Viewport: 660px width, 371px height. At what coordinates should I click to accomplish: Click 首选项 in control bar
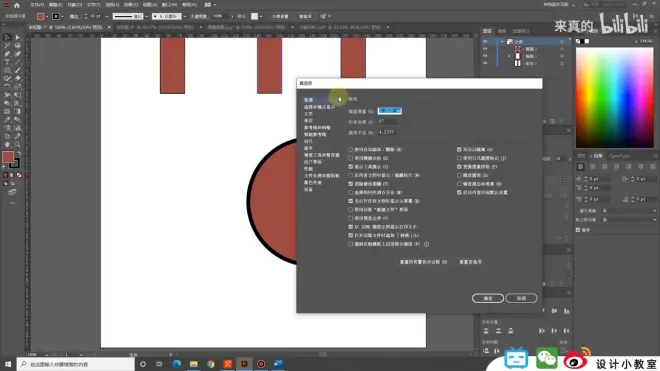coord(305,16)
